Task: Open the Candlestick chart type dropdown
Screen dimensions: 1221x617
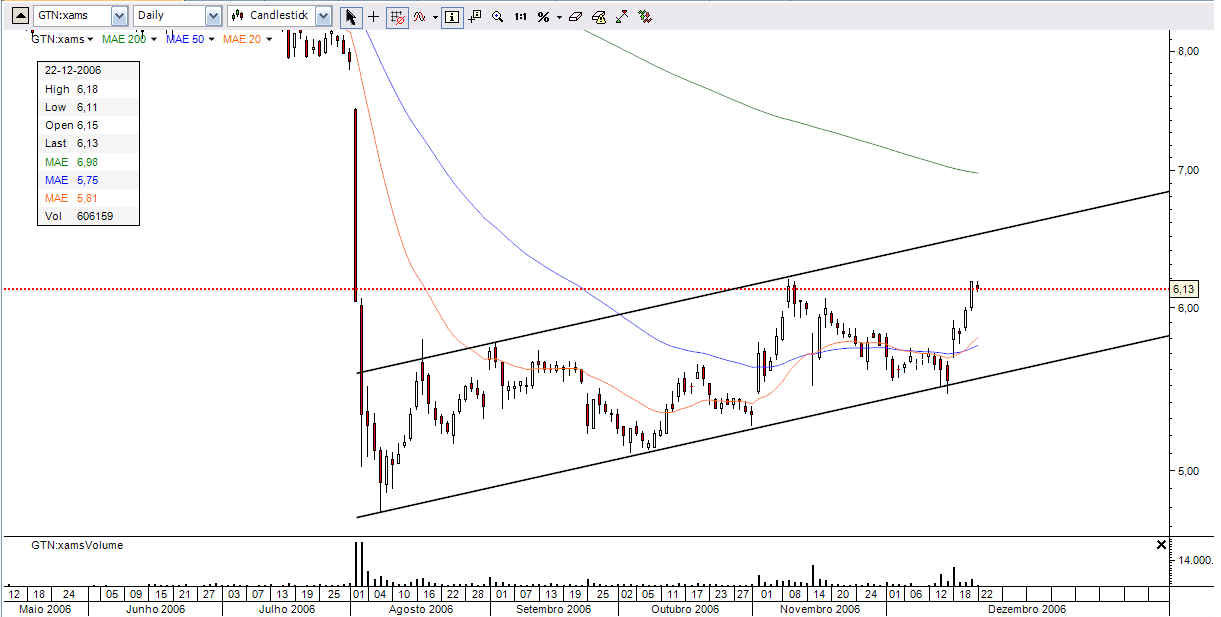Action: [x=323, y=16]
